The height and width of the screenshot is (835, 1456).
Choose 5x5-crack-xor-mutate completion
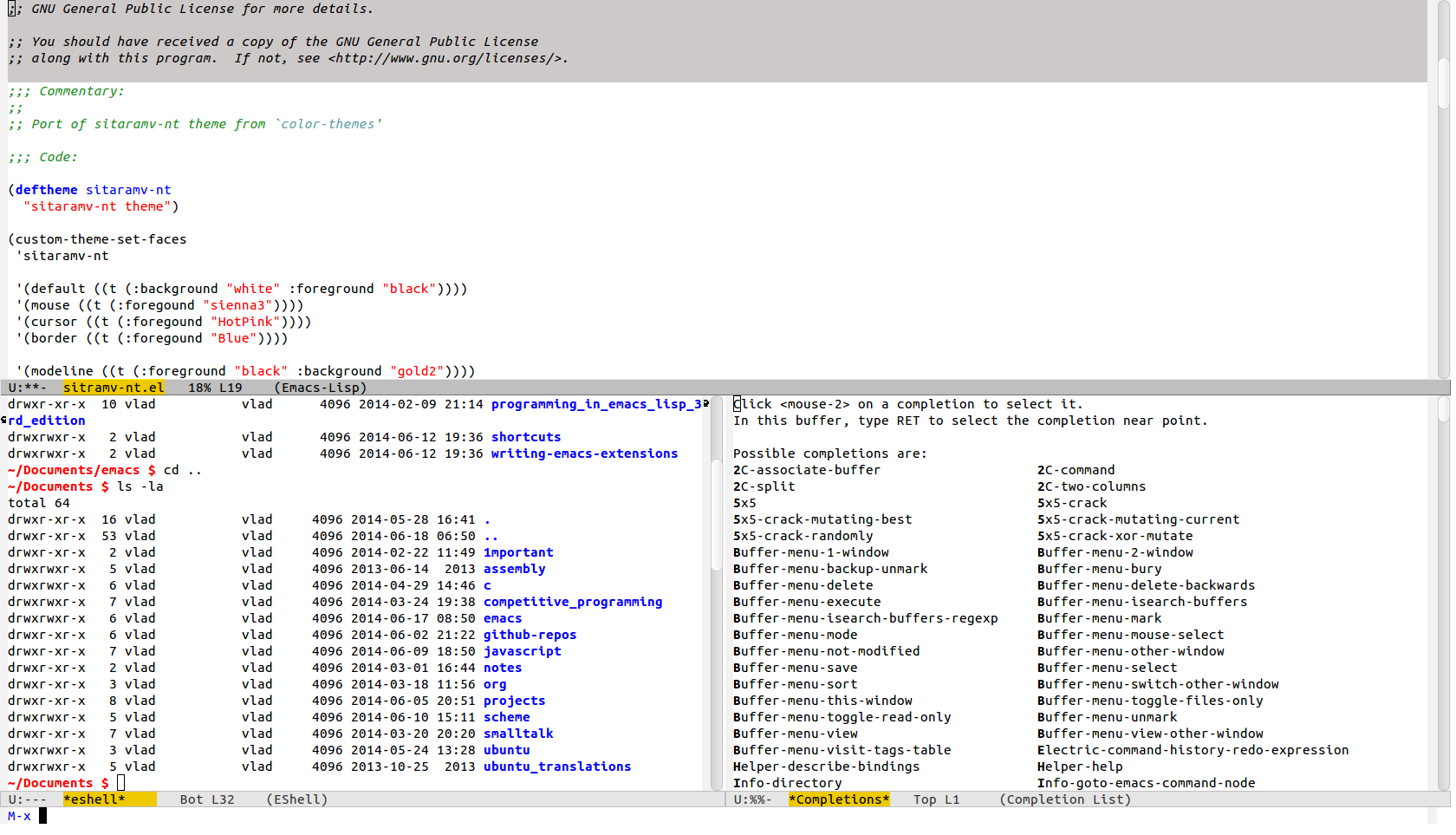[1115, 536]
